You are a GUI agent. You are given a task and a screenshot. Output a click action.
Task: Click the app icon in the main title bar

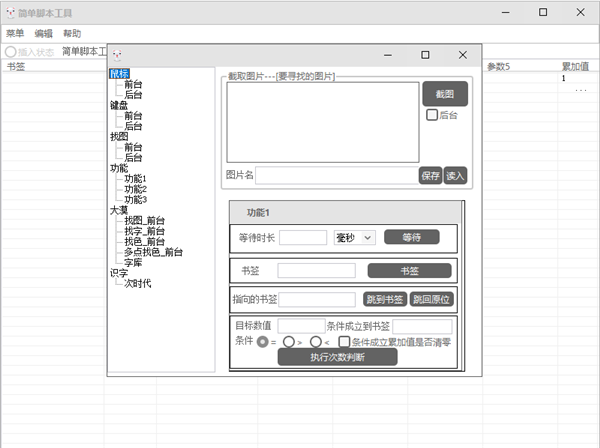[10, 12]
